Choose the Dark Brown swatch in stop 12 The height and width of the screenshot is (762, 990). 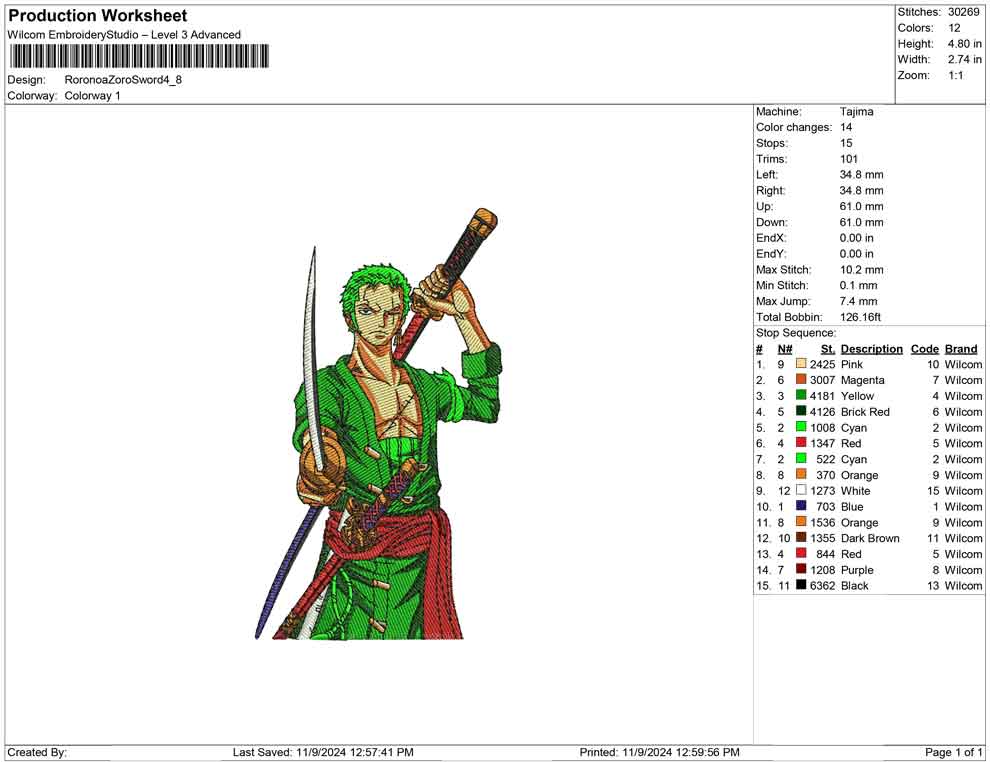point(801,538)
